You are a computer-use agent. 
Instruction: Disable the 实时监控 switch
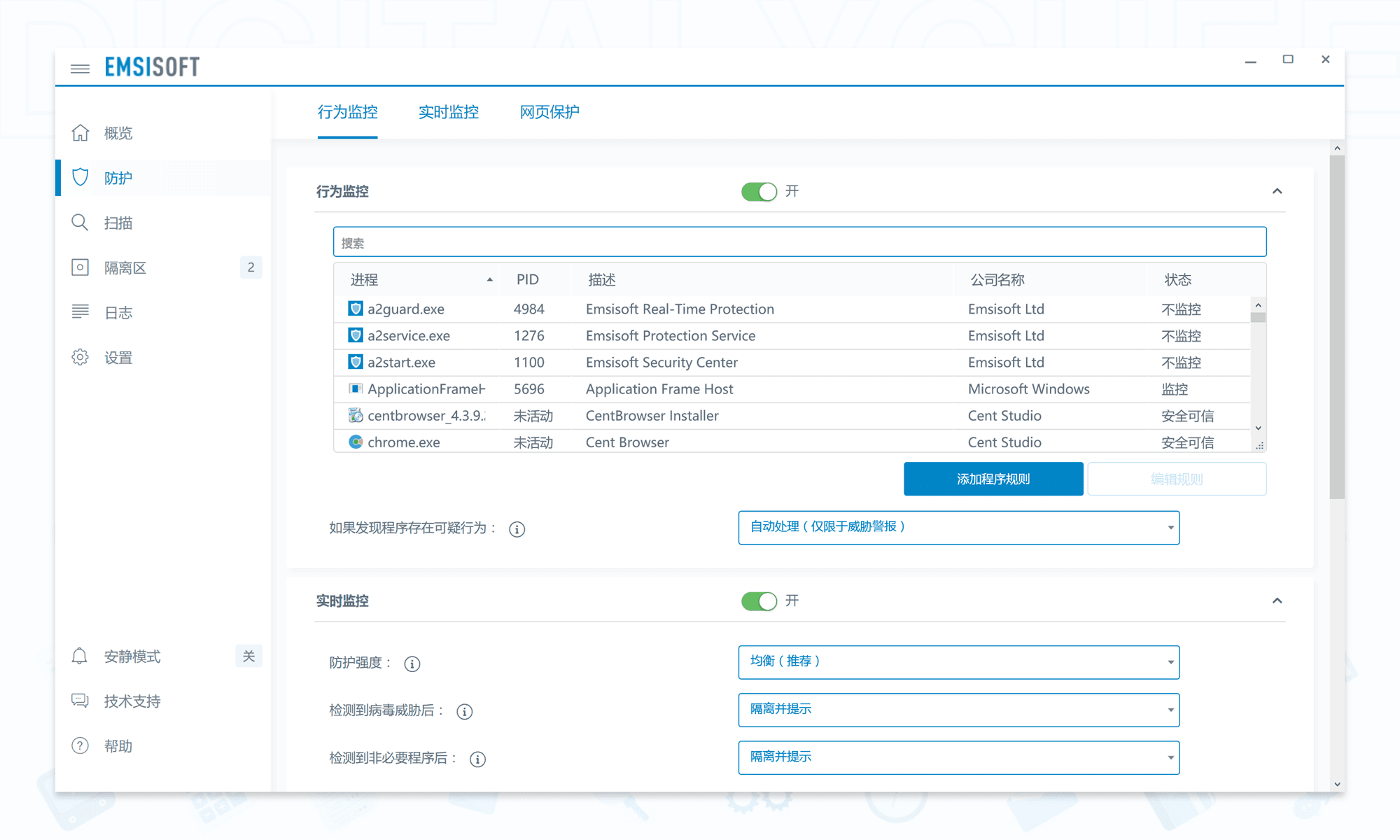pos(759,601)
